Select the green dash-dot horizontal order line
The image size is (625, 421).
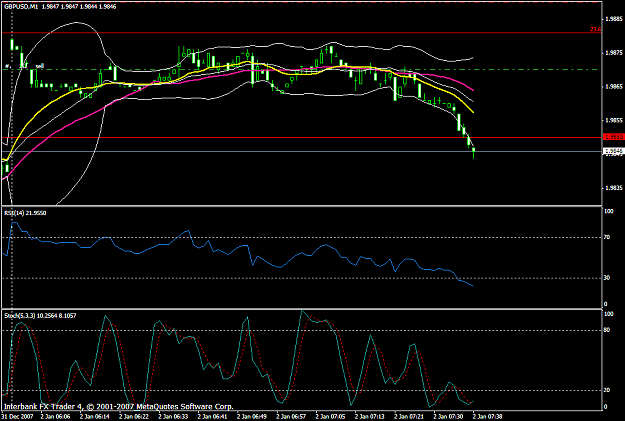click(301, 69)
